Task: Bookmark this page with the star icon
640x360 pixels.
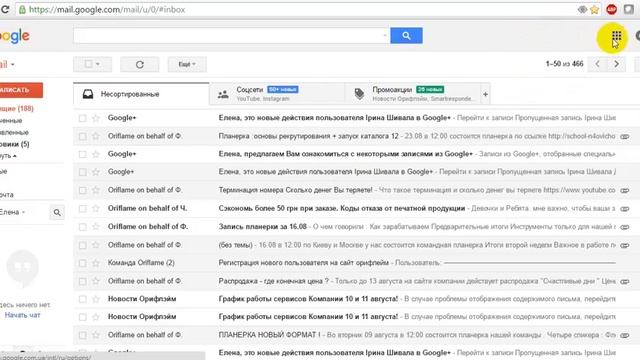Action: click(x=594, y=9)
